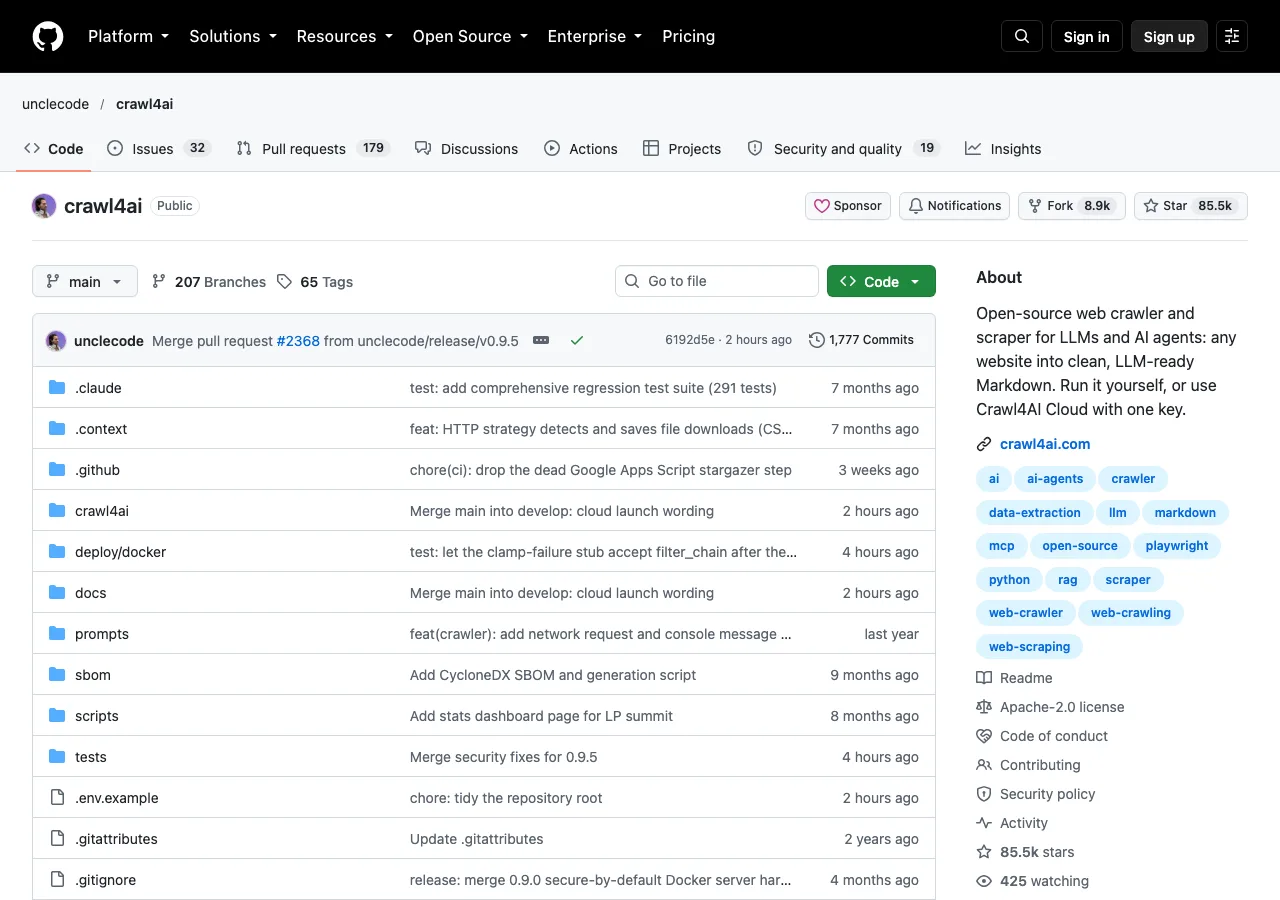Open pull request #2368 link

tap(298, 341)
